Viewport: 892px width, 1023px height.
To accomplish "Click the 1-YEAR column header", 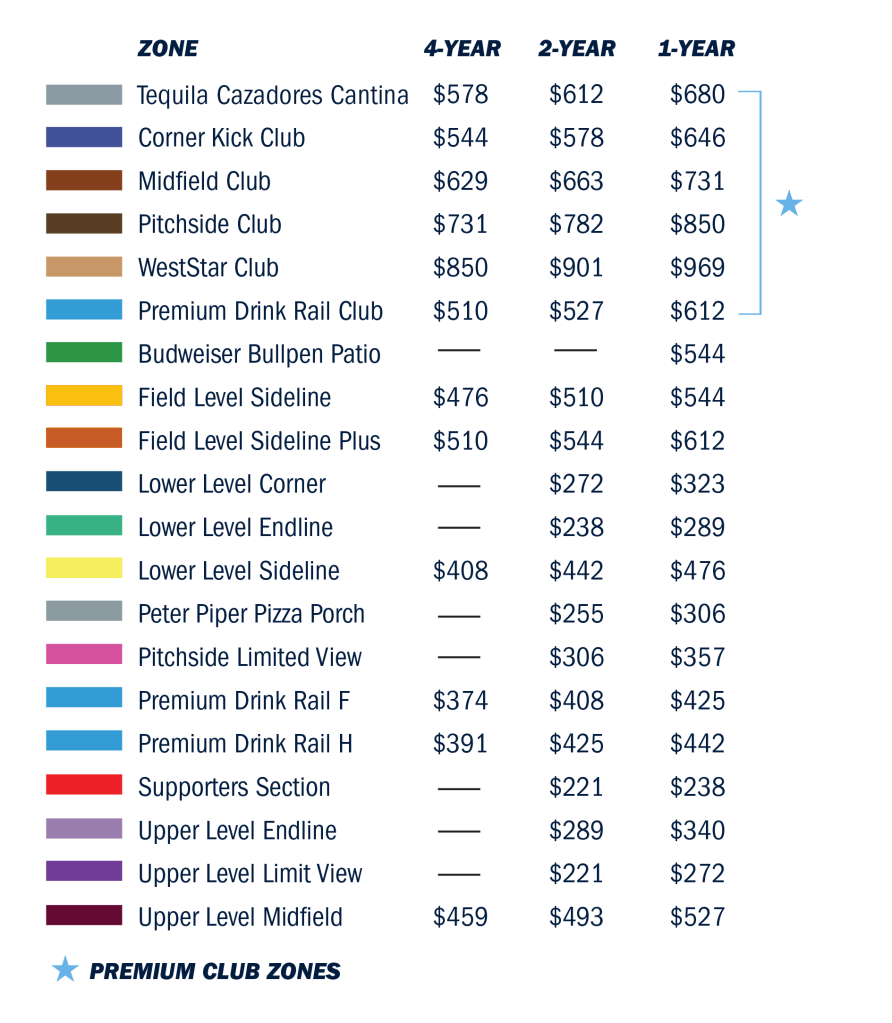I will (x=696, y=48).
